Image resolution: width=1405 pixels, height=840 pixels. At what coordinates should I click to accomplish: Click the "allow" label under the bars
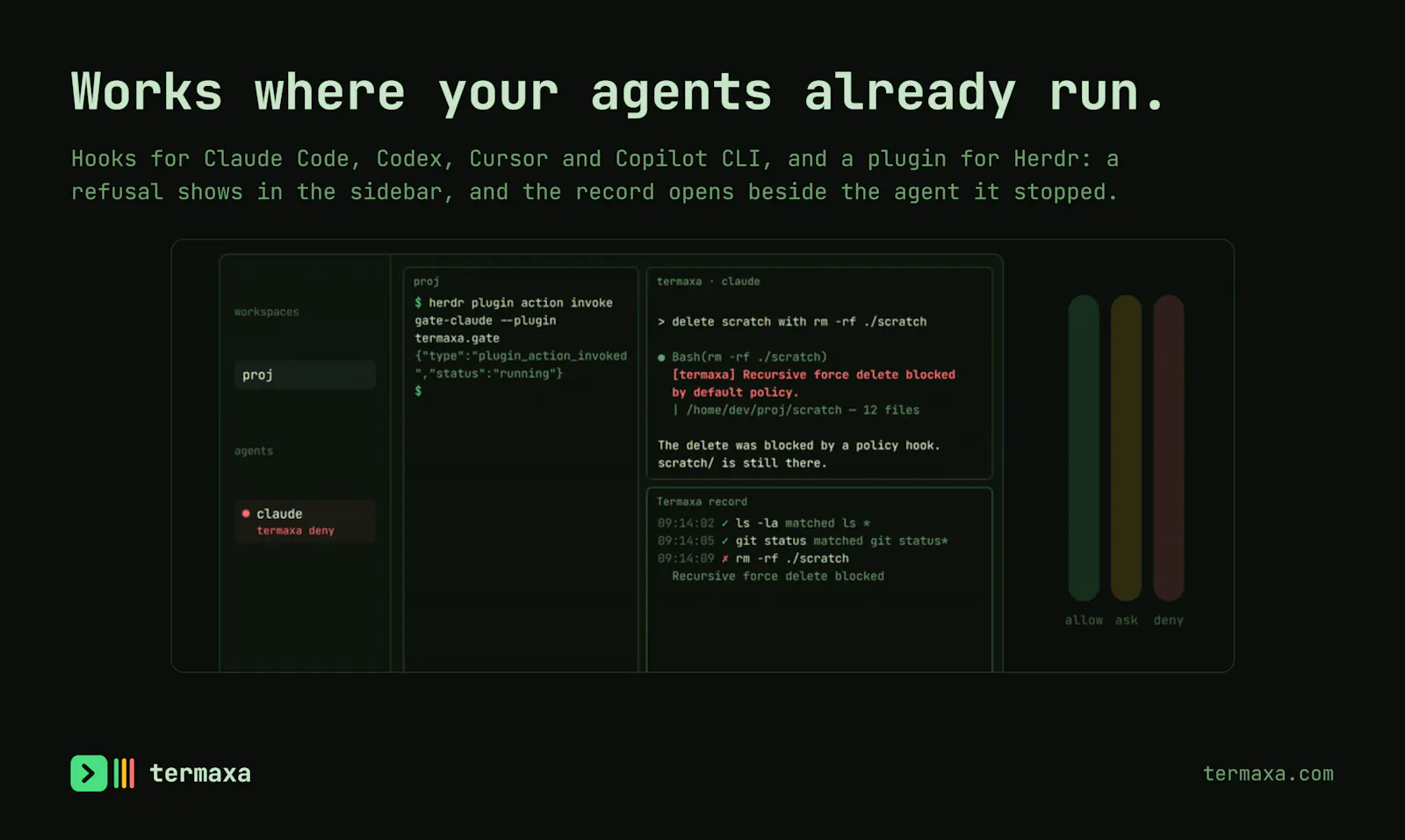1084,620
